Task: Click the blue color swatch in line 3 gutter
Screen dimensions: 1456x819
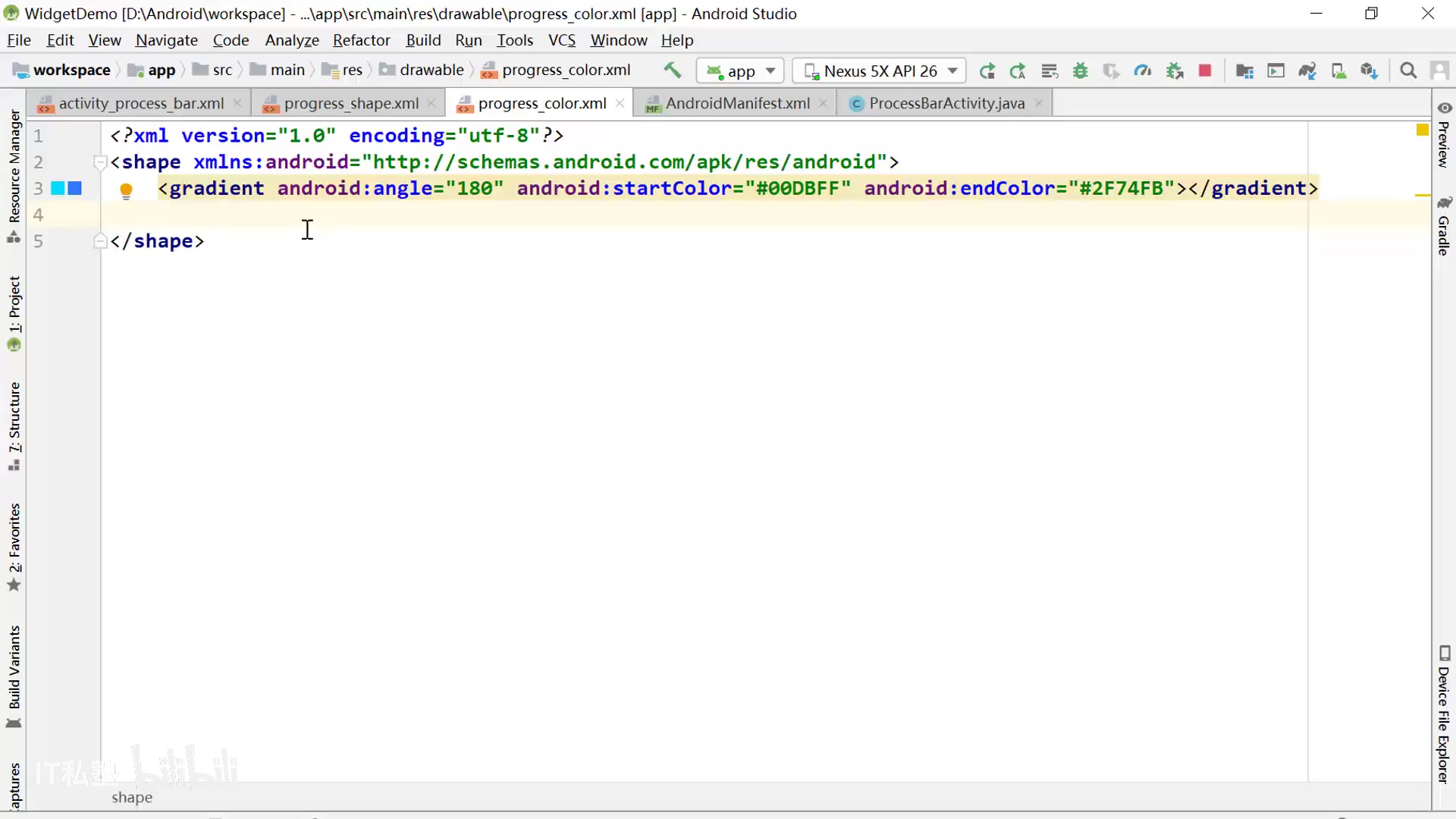Action: (75, 188)
